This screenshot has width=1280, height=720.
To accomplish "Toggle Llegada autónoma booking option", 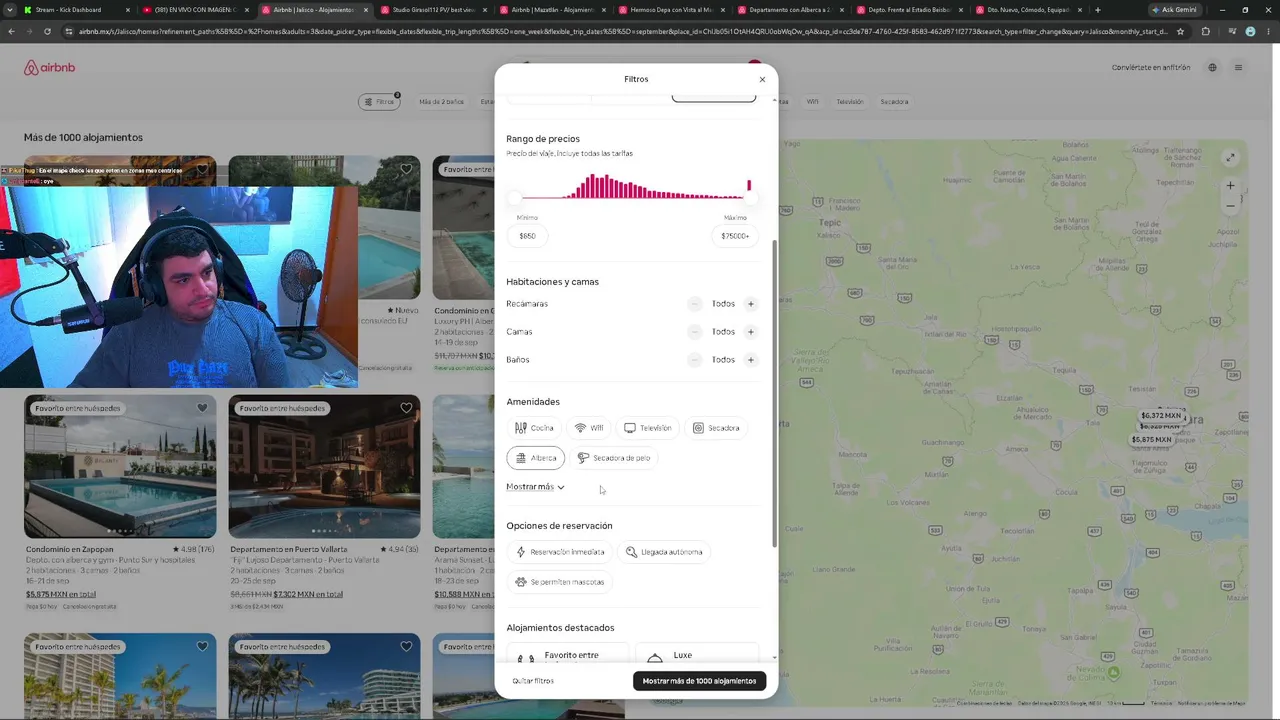I will tap(664, 552).
